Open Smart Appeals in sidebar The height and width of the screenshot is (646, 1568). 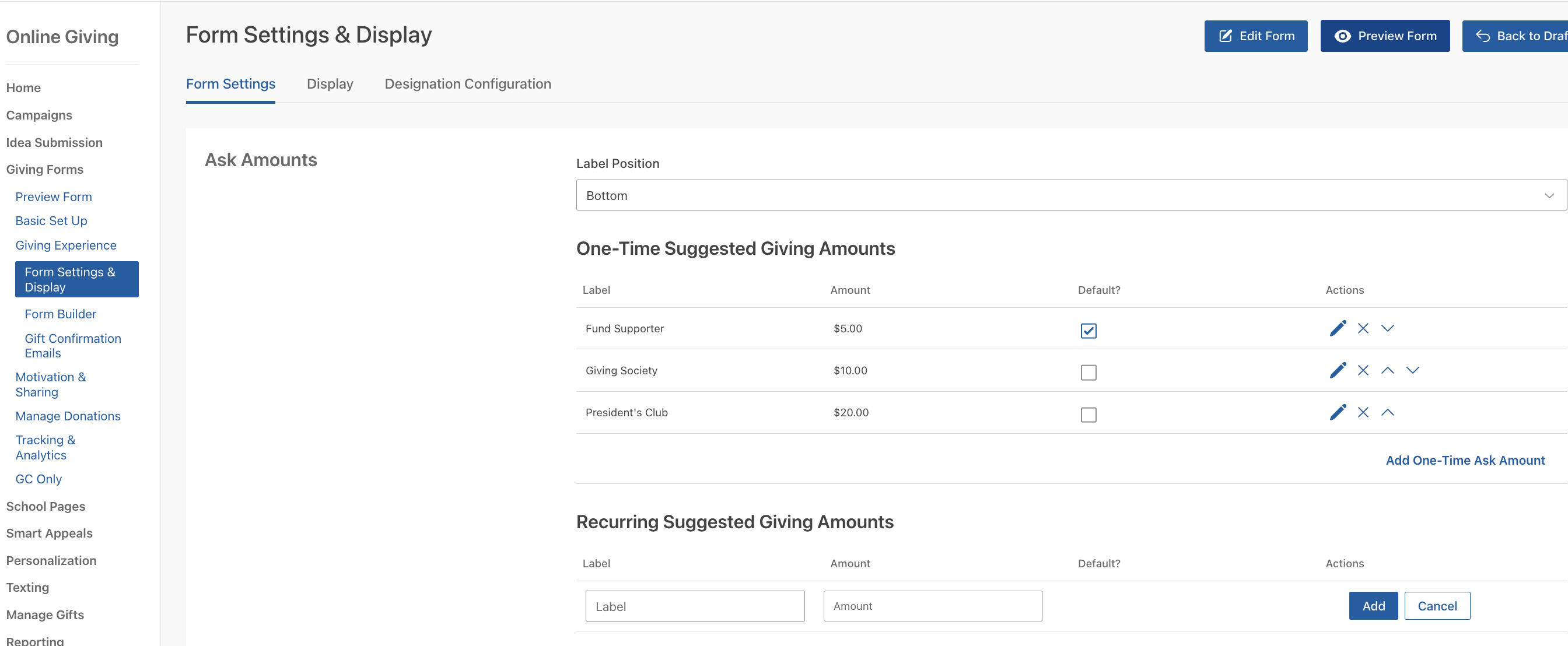50,533
